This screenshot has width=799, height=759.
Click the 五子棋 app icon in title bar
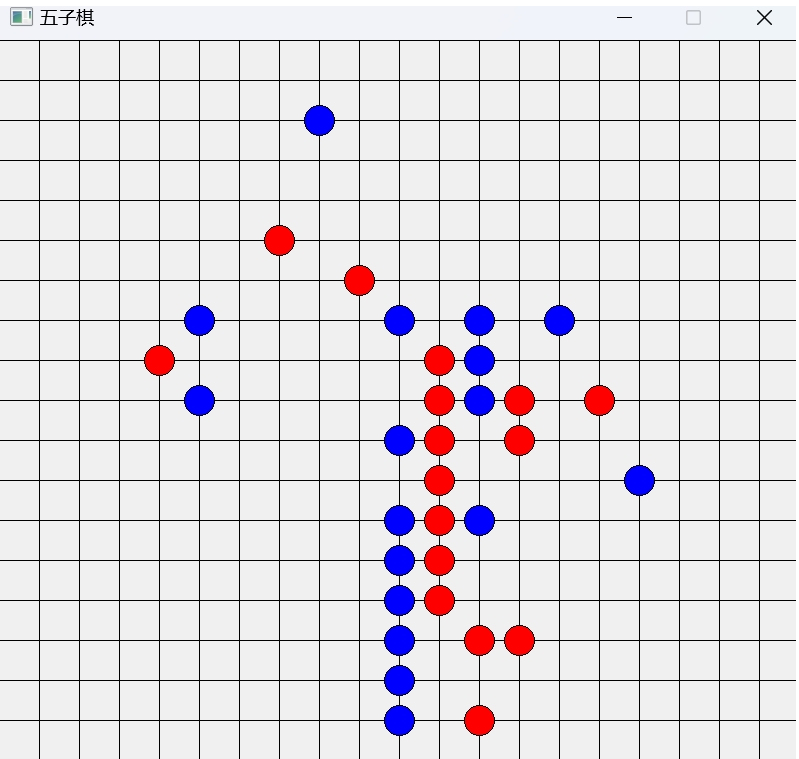pos(20,18)
